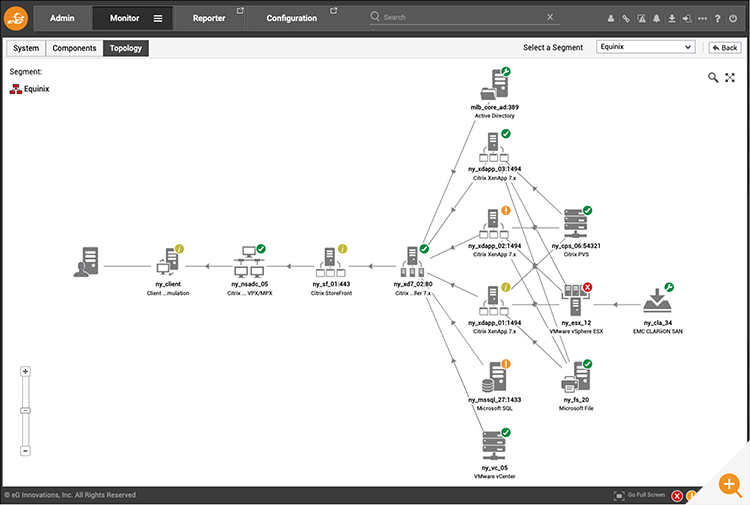Click the power logout icon

point(733,18)
